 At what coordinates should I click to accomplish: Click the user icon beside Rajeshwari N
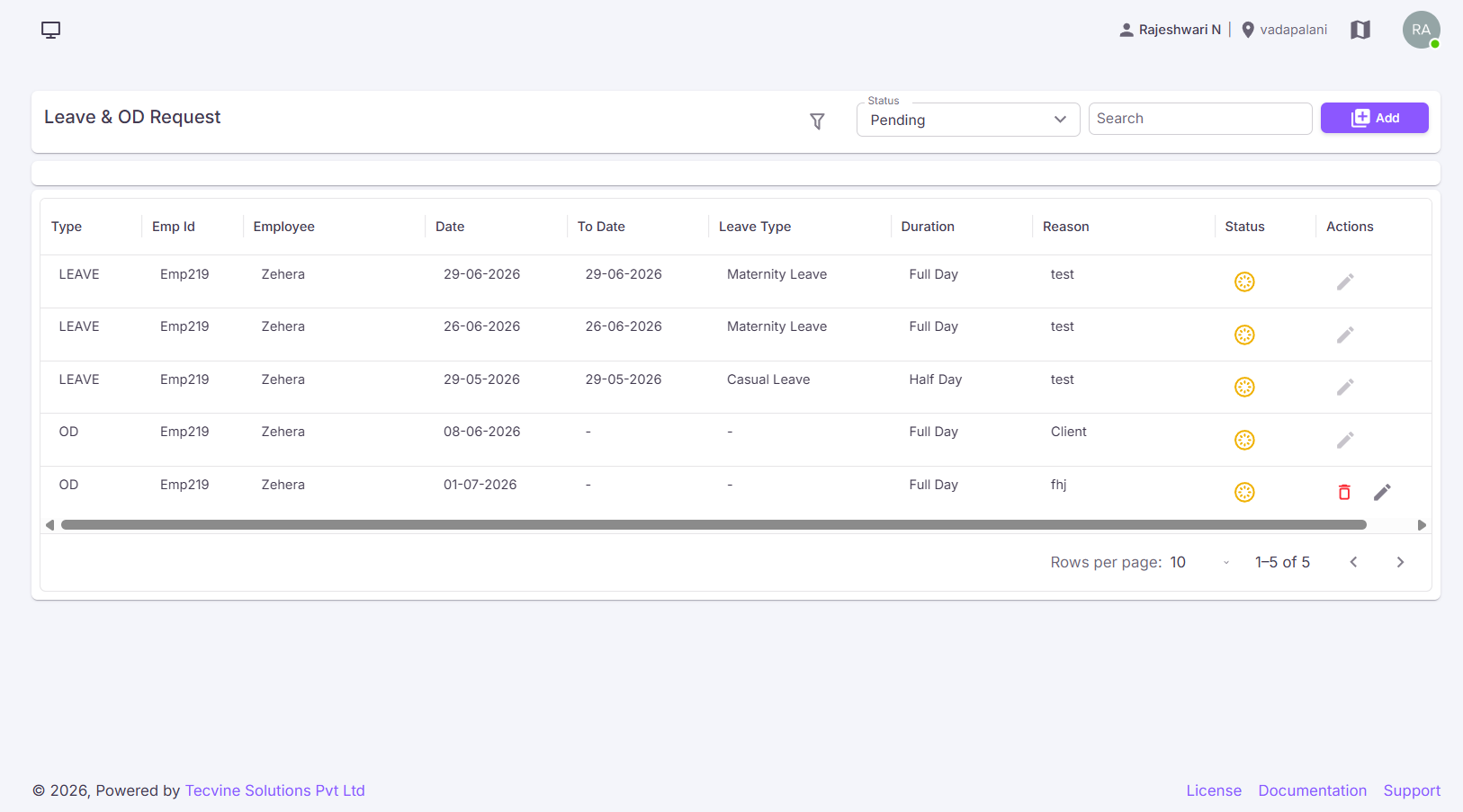point(1126,30)
